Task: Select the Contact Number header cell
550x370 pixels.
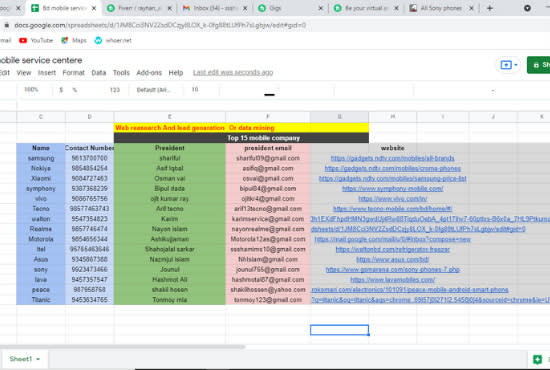Action: pos(89,148)
